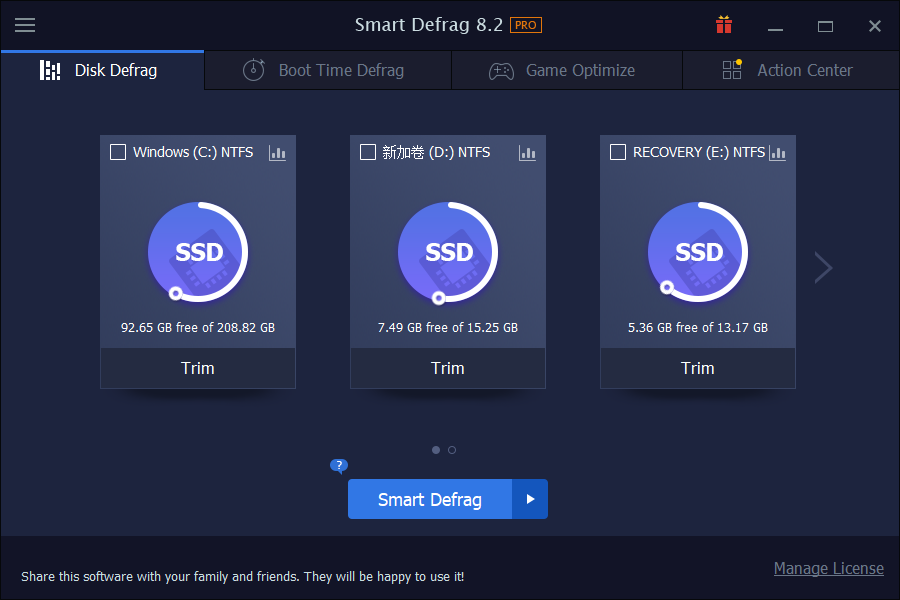Click the question mark help icon

coord(338,466)
